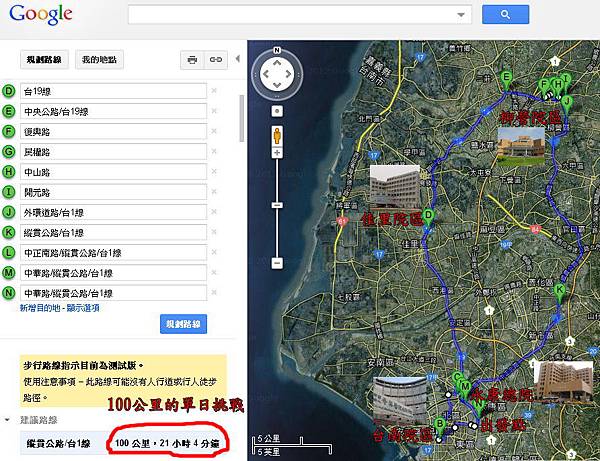Pan the map south
600x461 pixels.
coord(277,85)
